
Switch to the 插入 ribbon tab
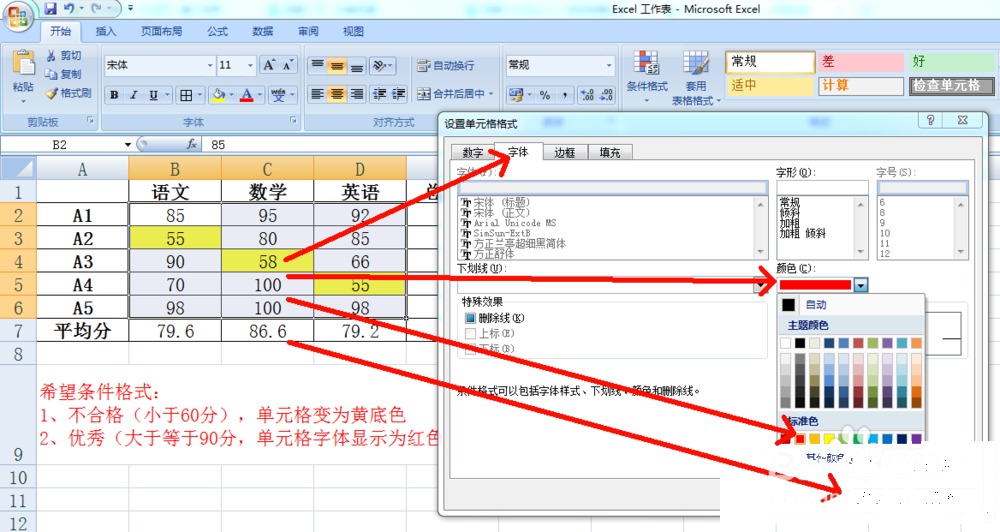[106, 31]
